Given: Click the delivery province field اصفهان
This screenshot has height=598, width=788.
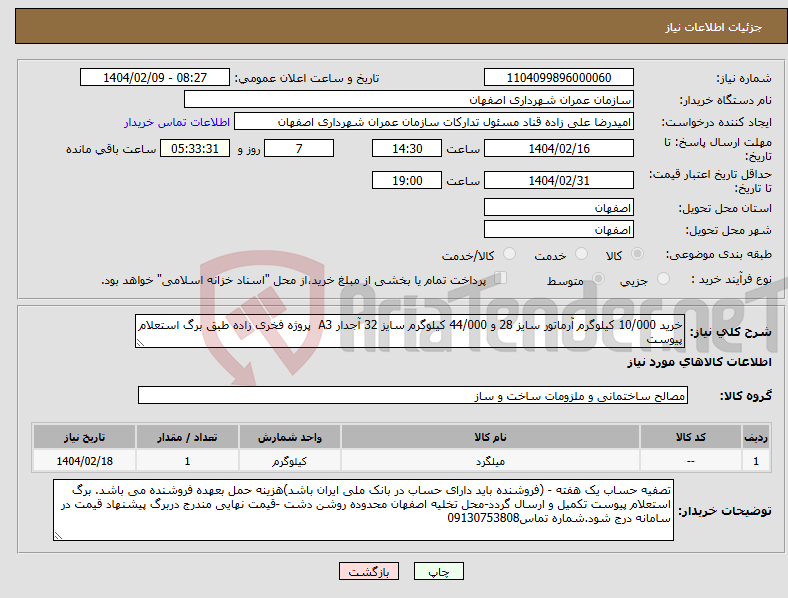Looking at the screenshot, I should tap(559, 208).
